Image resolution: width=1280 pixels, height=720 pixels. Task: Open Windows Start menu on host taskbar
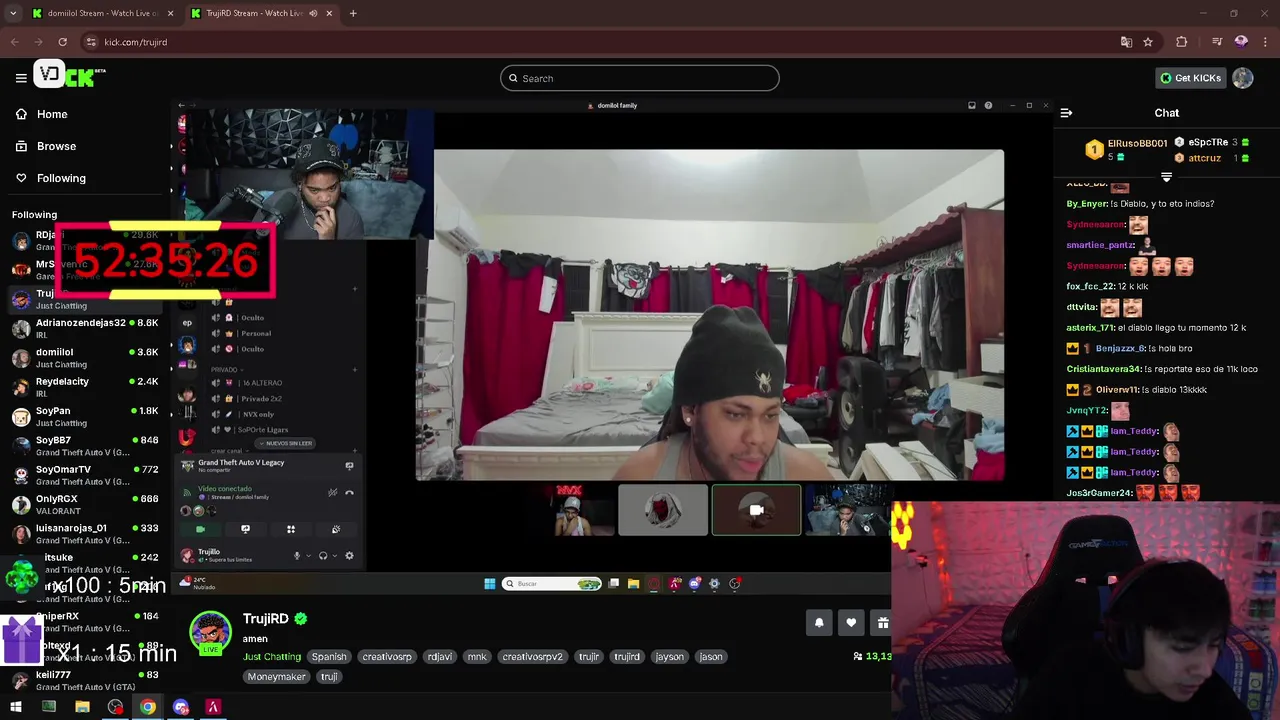[x=15, y=707]
